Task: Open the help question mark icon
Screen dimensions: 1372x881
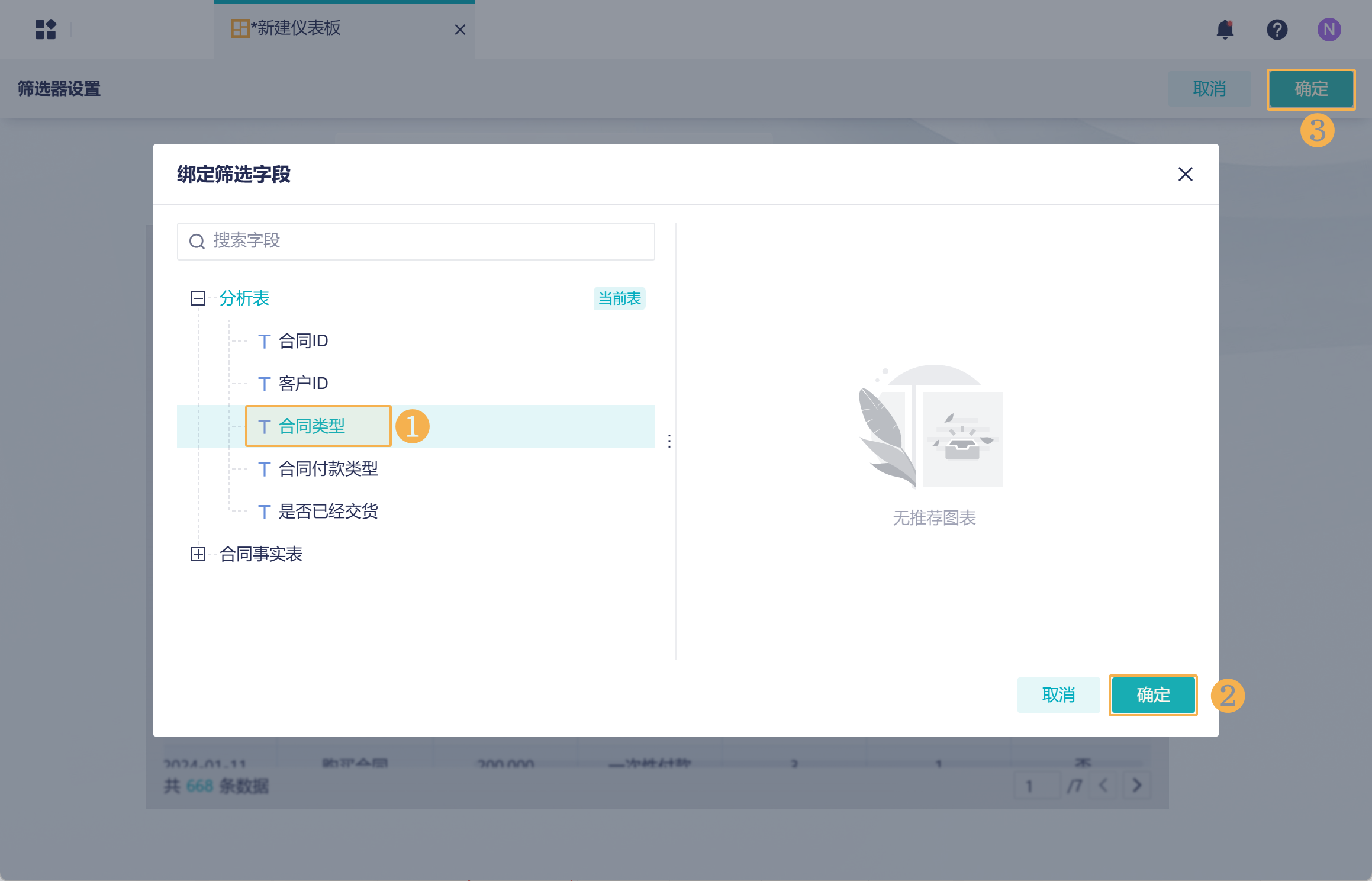Action: (1277, 29)
